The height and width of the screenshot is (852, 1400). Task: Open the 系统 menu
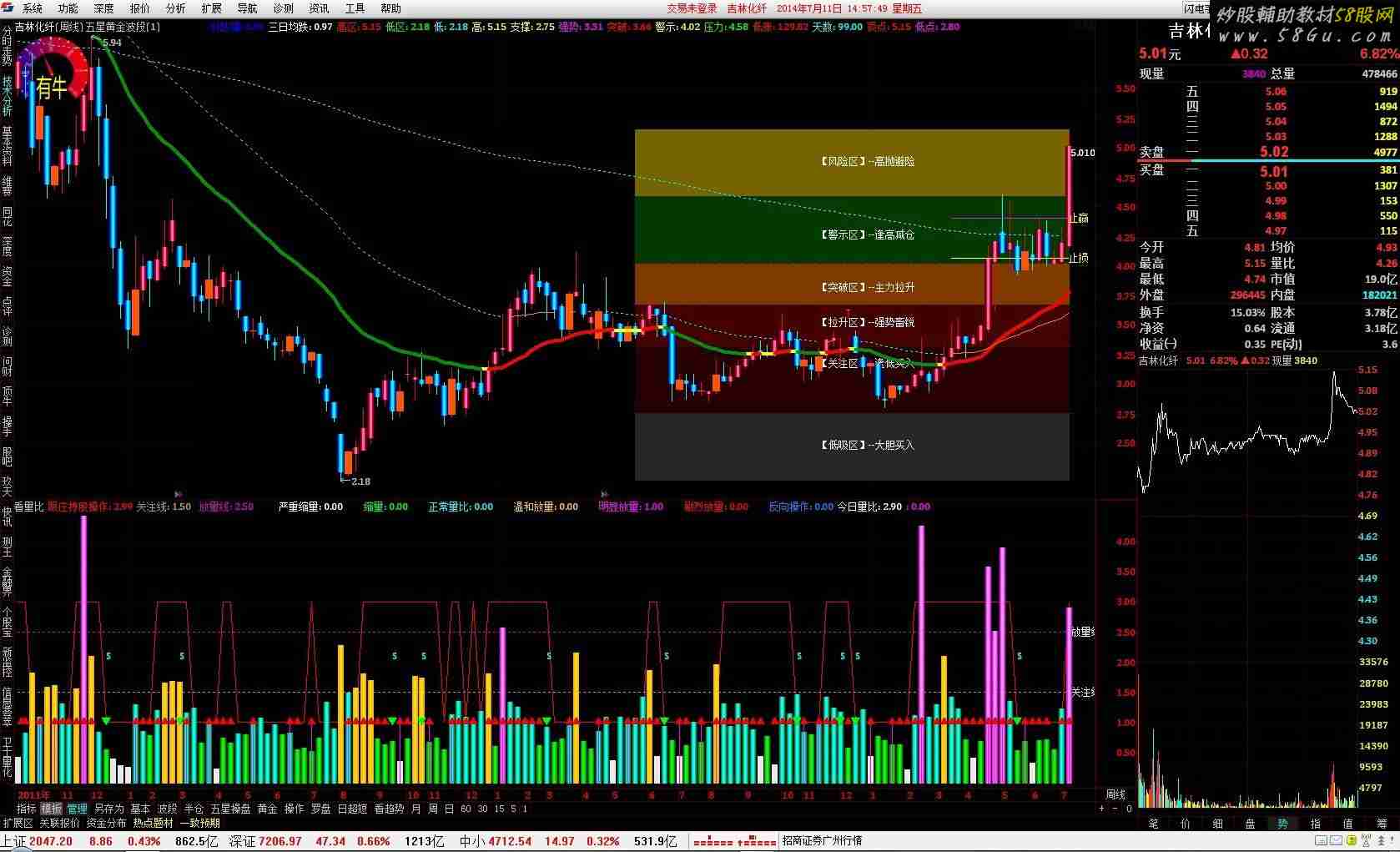(33, 8)
